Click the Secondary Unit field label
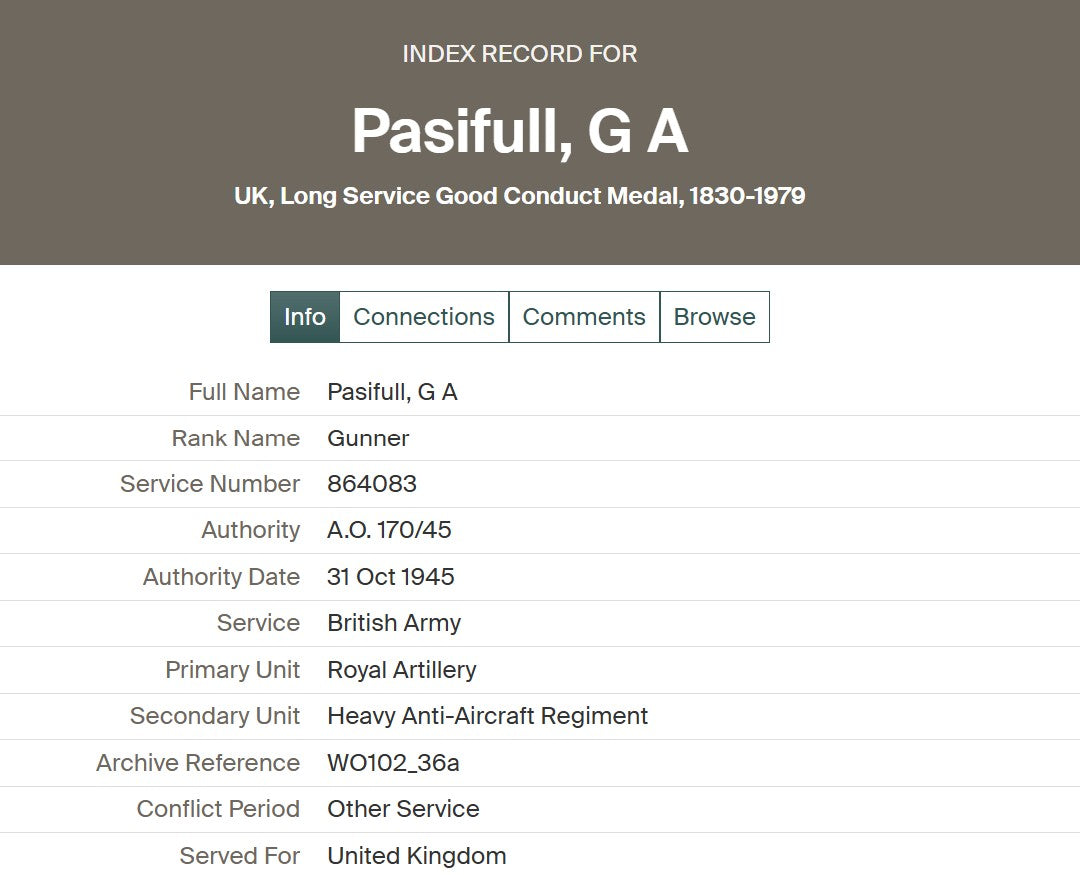The image size is (1080, 875). tap(215, 716)
